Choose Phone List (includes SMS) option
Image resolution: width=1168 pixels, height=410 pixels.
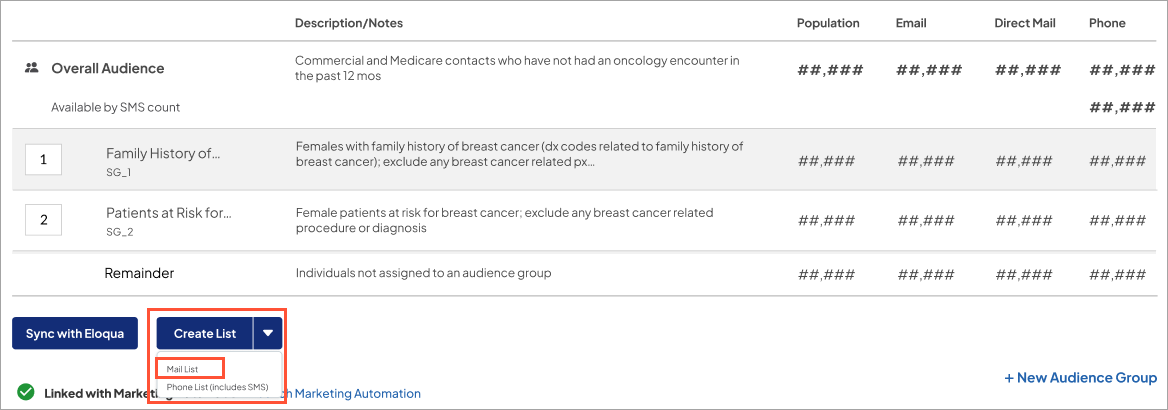[217, 386]
